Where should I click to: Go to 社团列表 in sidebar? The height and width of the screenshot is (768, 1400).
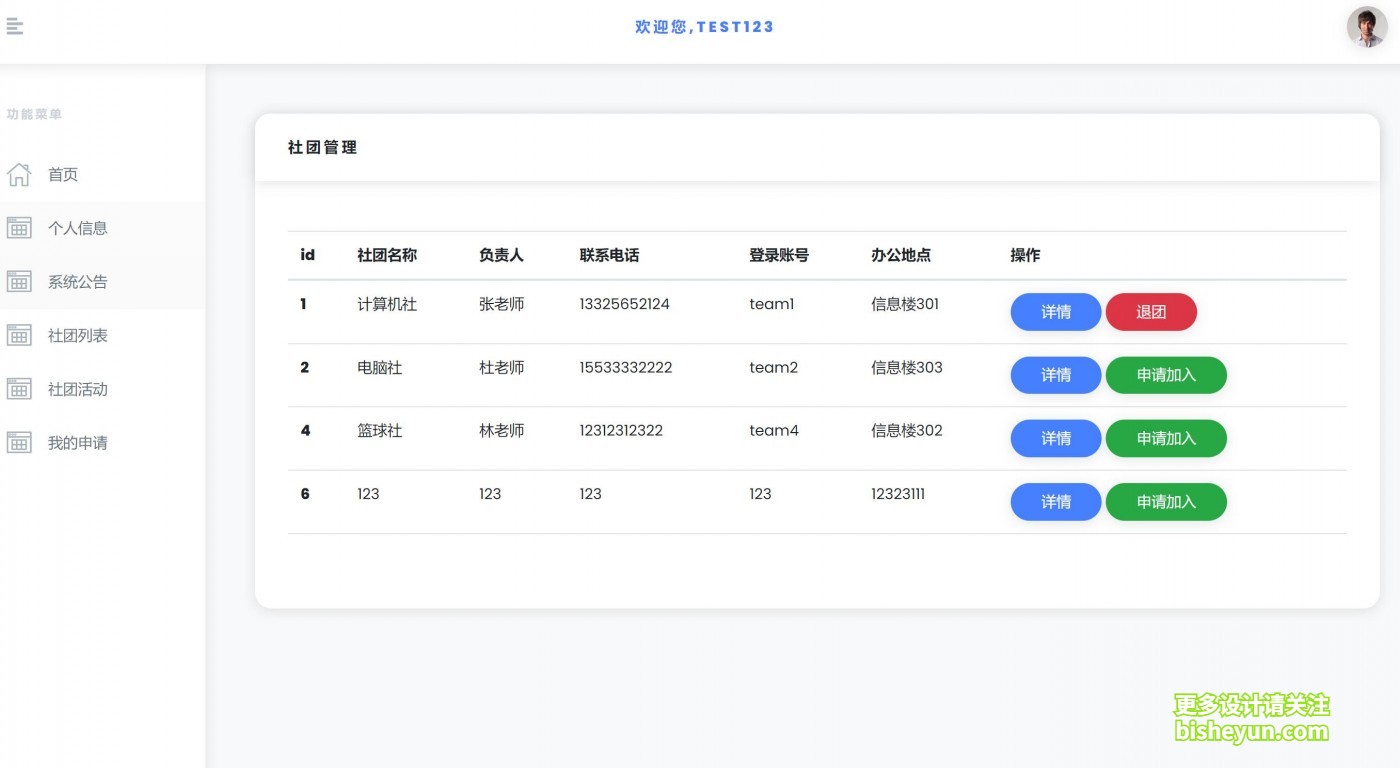pyautogui.click(x=78, y=336)
